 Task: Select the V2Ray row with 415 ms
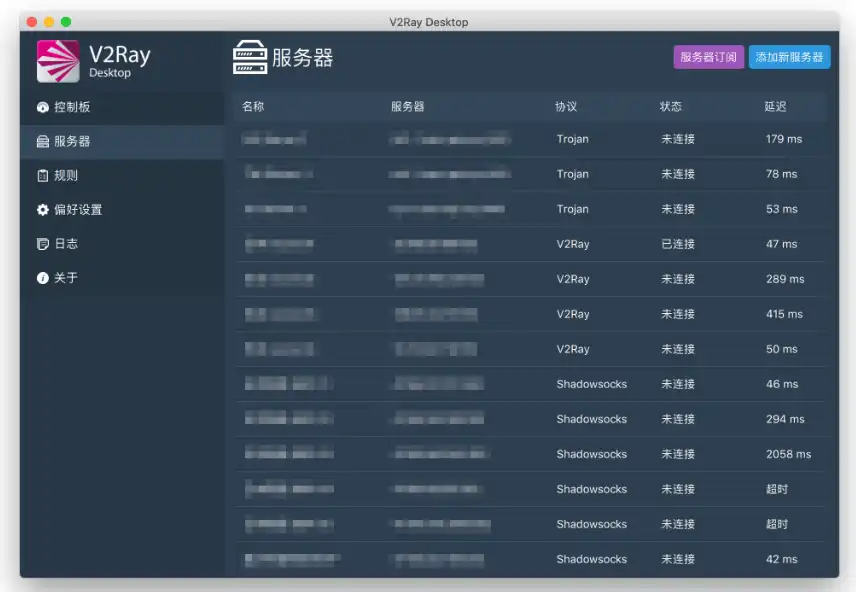(530, 314)
